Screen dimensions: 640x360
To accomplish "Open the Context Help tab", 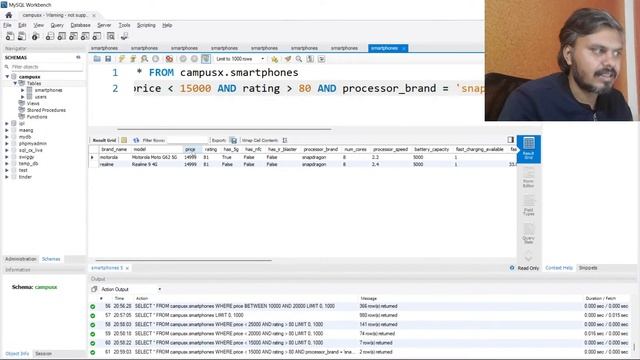I will click(559, 268).
